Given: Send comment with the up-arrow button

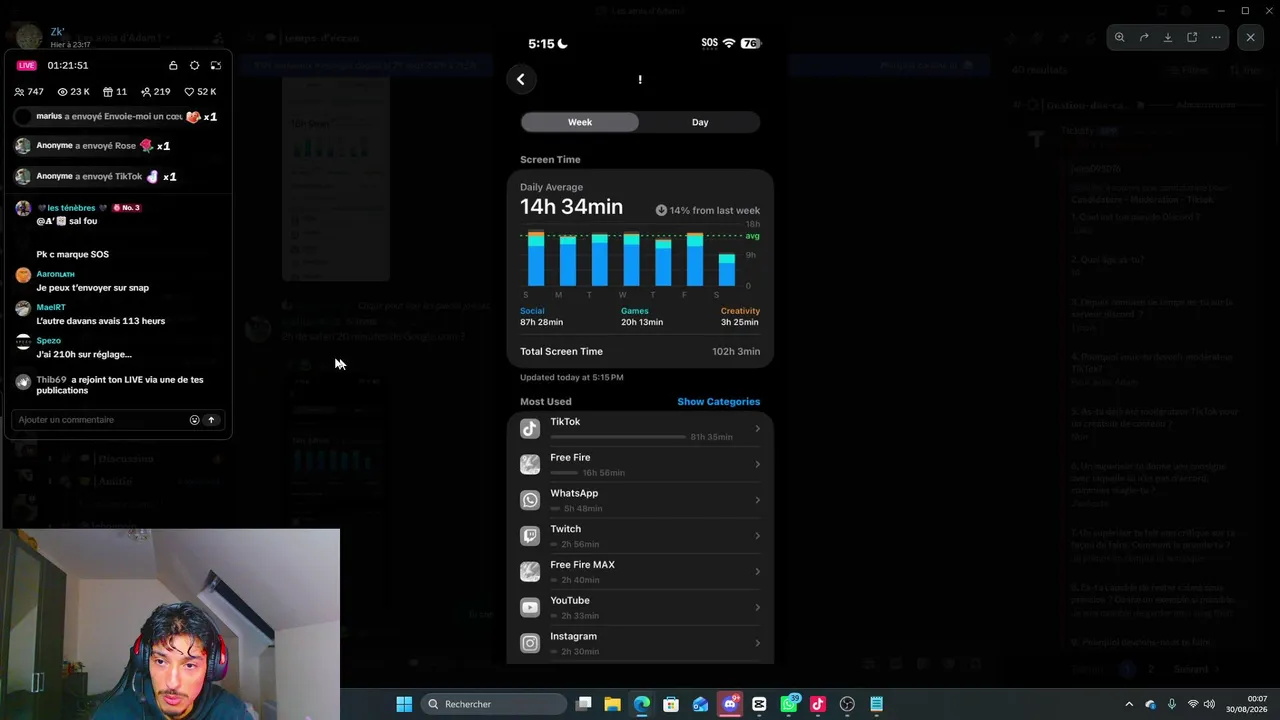Looking at the screenshot, I should pos(211,420).
